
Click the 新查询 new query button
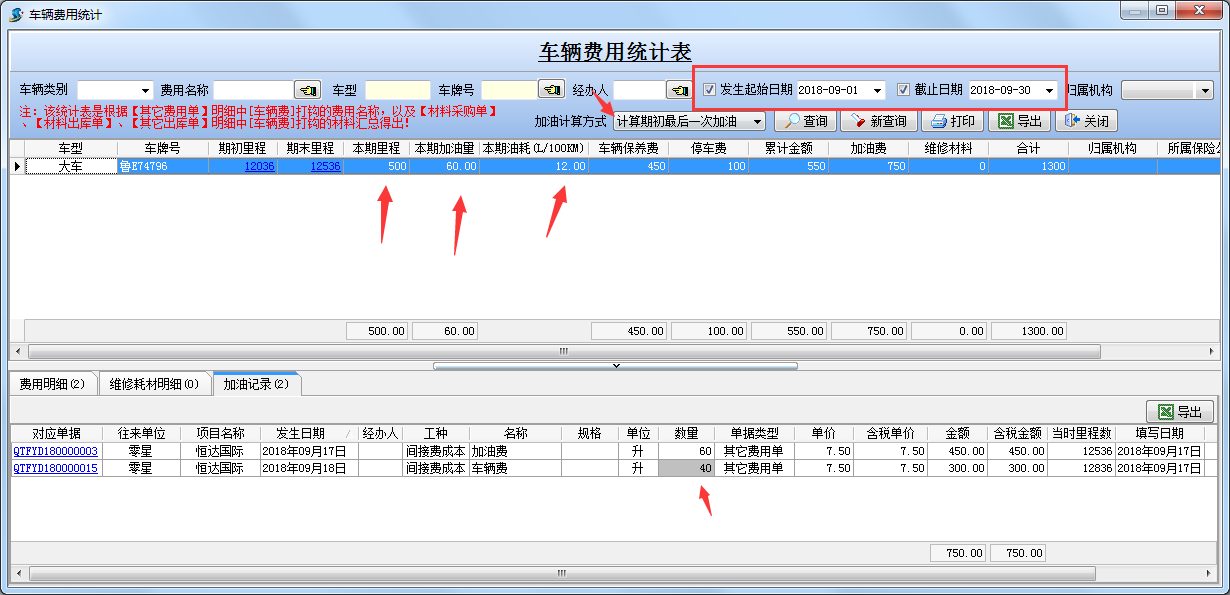tap(877, 121)
